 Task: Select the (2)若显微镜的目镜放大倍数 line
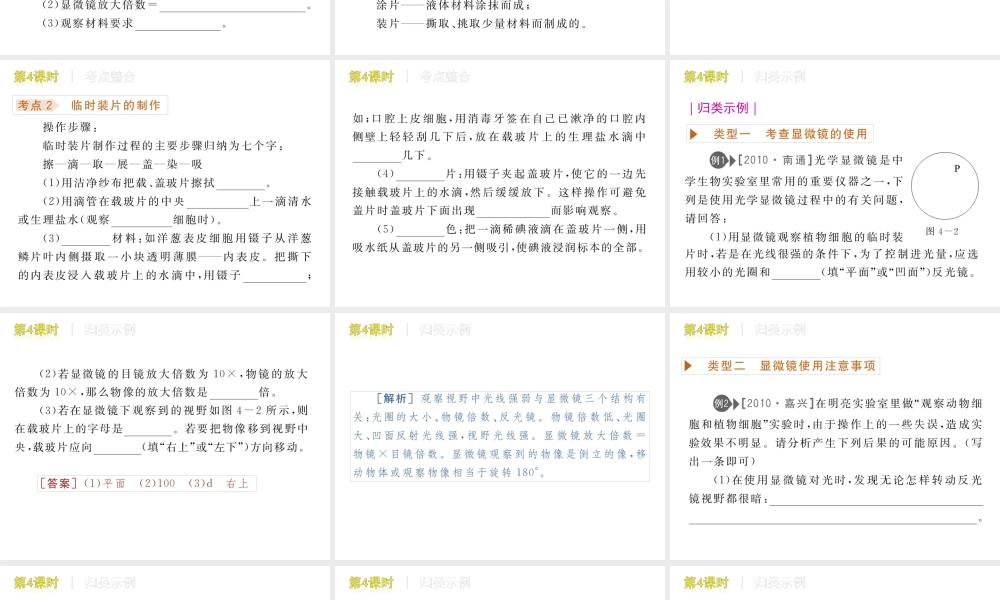click(173, 374)
